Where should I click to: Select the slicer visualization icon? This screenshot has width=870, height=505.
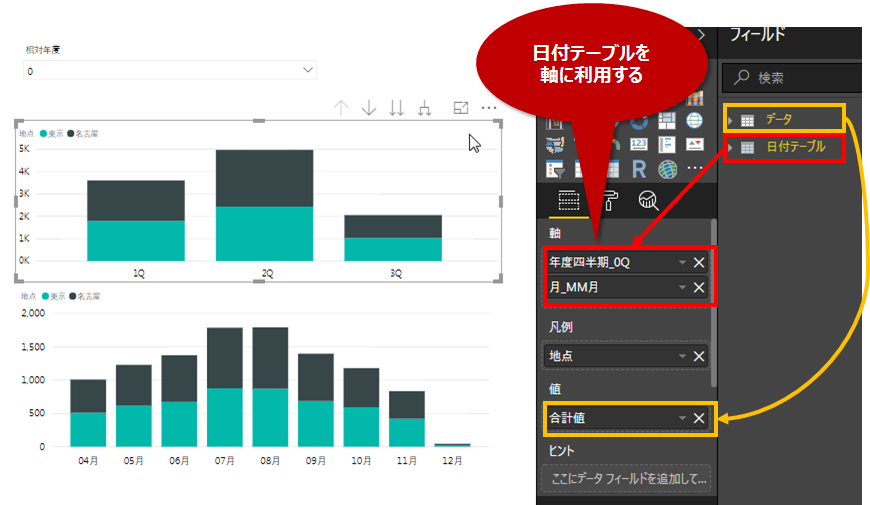tap(554, 169)
